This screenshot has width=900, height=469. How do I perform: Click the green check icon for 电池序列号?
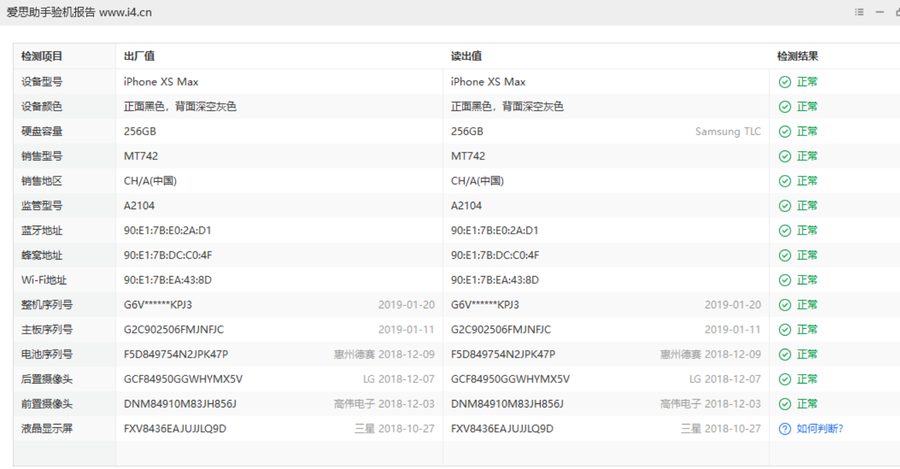[785, 355]
